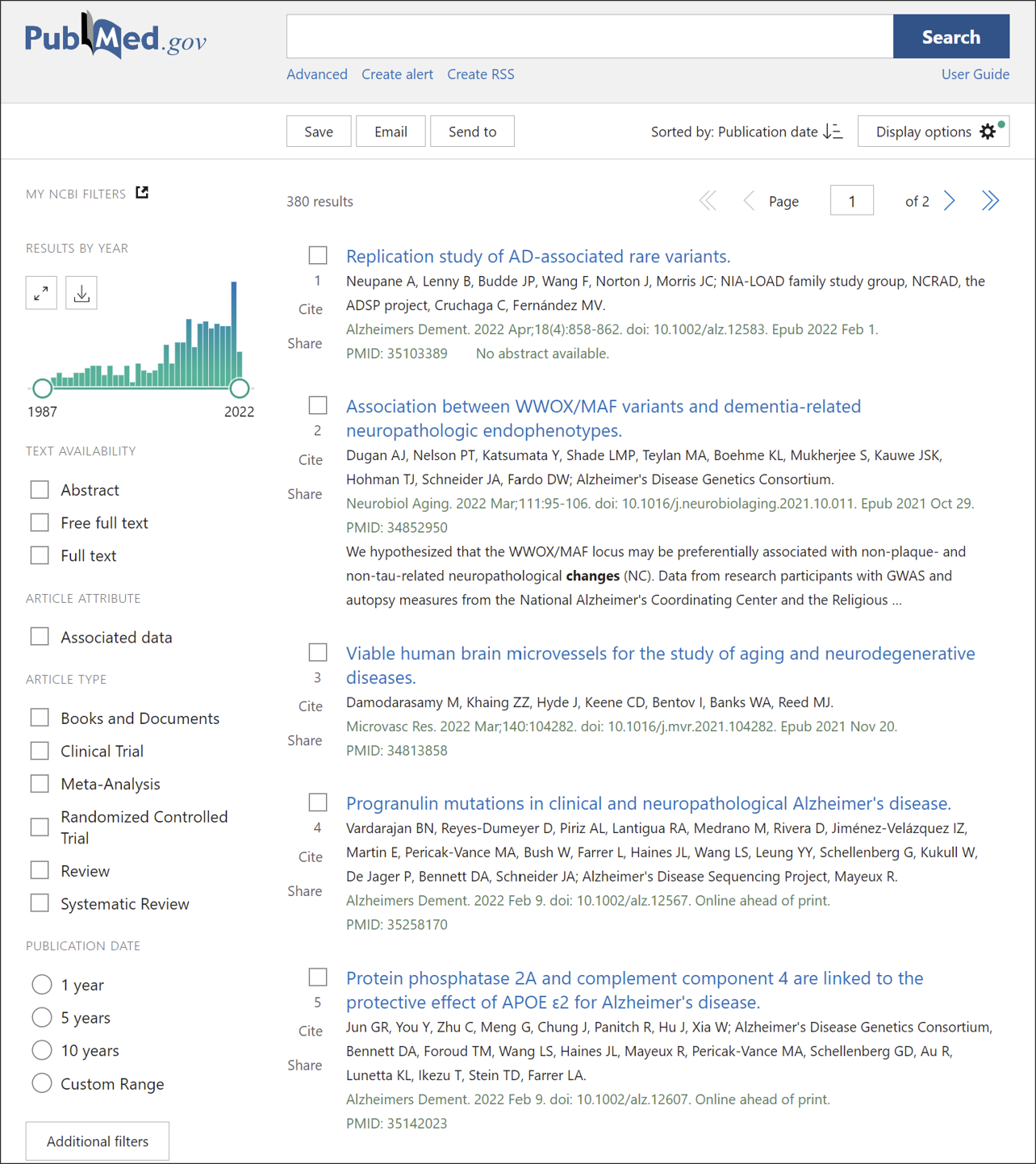Go to the previous results page
Image resolution: width=1036 pixels, height=1164 pixels.
pyautogui.click(x=748, y=201)
